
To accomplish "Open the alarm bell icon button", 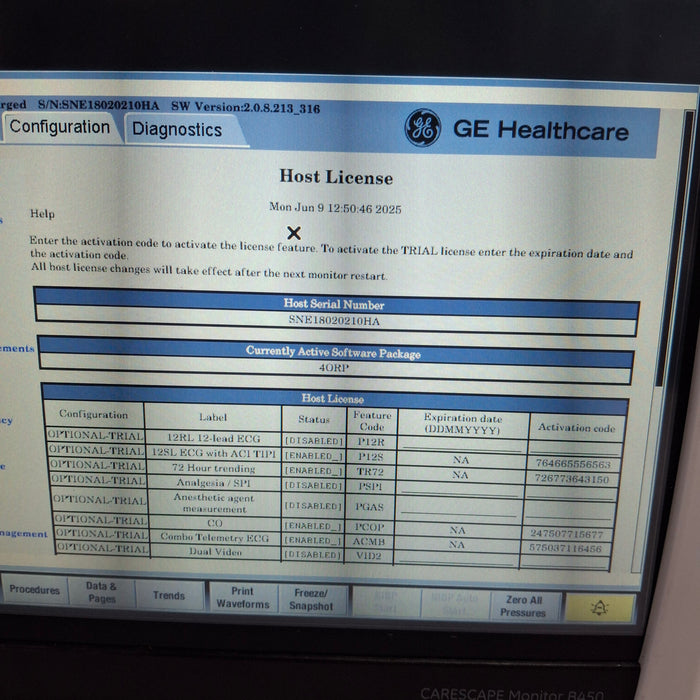I will coord(599,608).
